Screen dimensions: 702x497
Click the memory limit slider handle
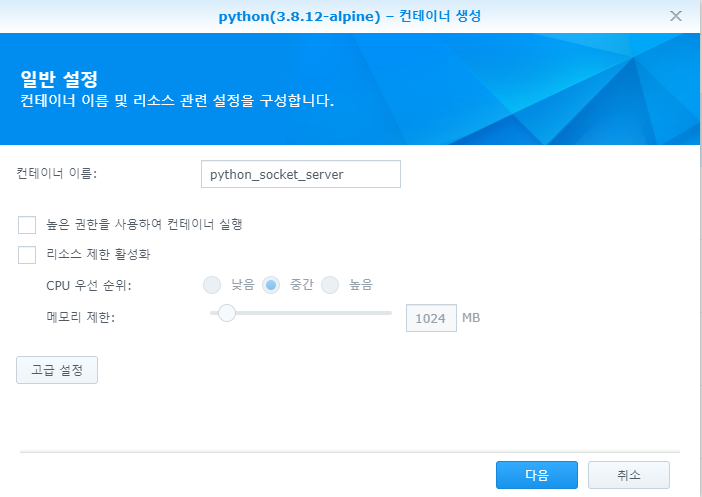pyautogui.click(x=227, y=314)
